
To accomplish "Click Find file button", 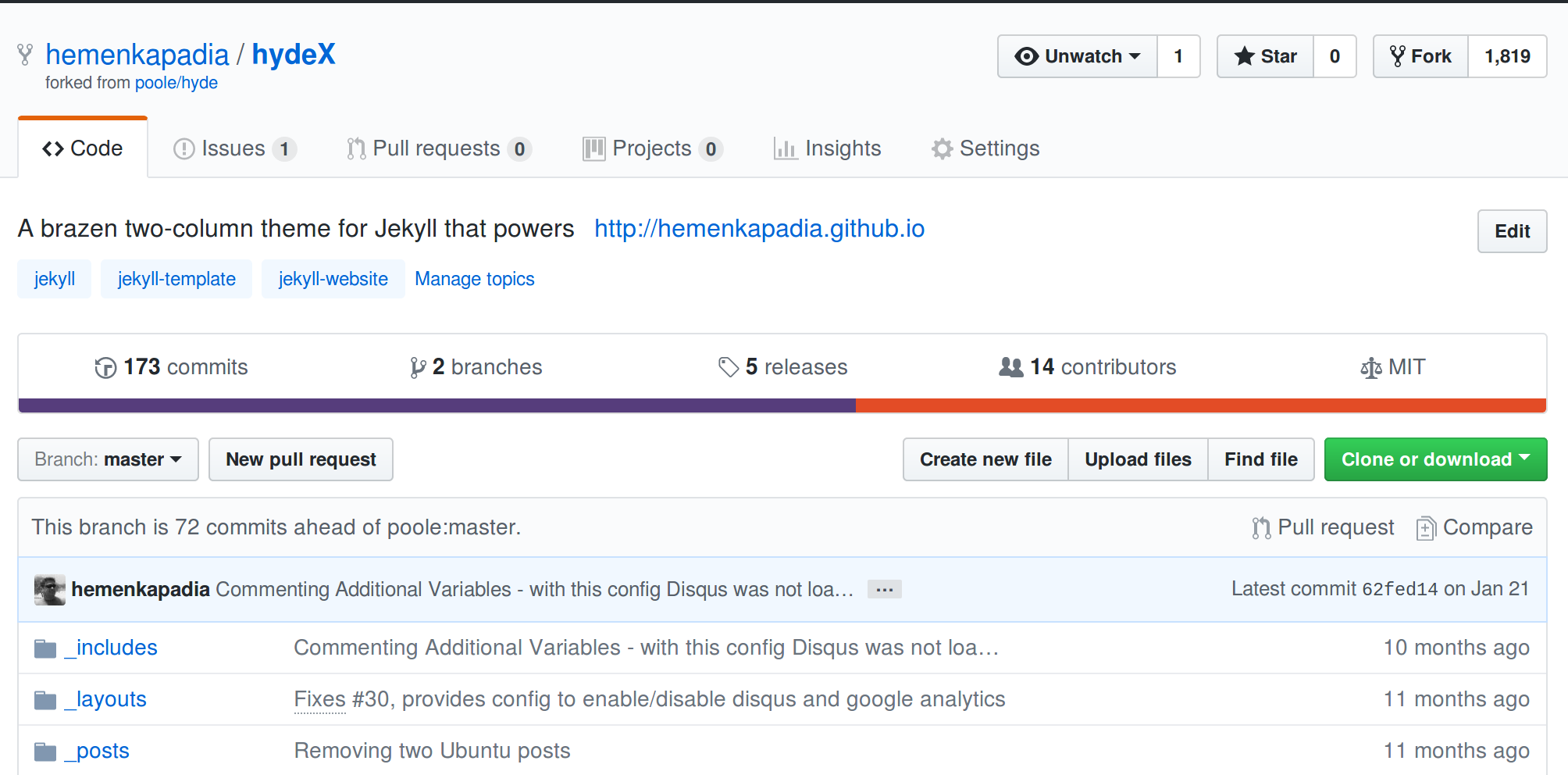I will [x=1261, y=459].
